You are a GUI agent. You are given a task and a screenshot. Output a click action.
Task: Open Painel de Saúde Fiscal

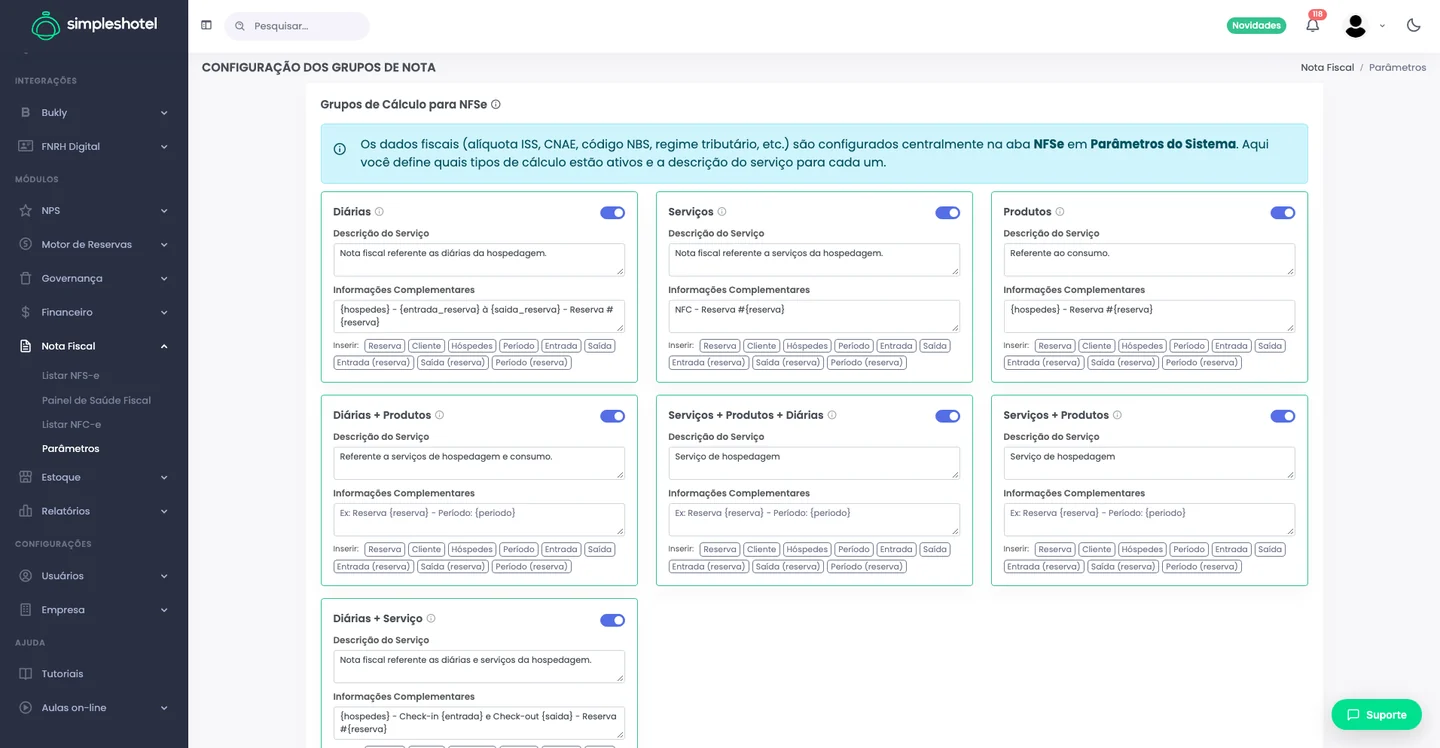coord(96,400)
